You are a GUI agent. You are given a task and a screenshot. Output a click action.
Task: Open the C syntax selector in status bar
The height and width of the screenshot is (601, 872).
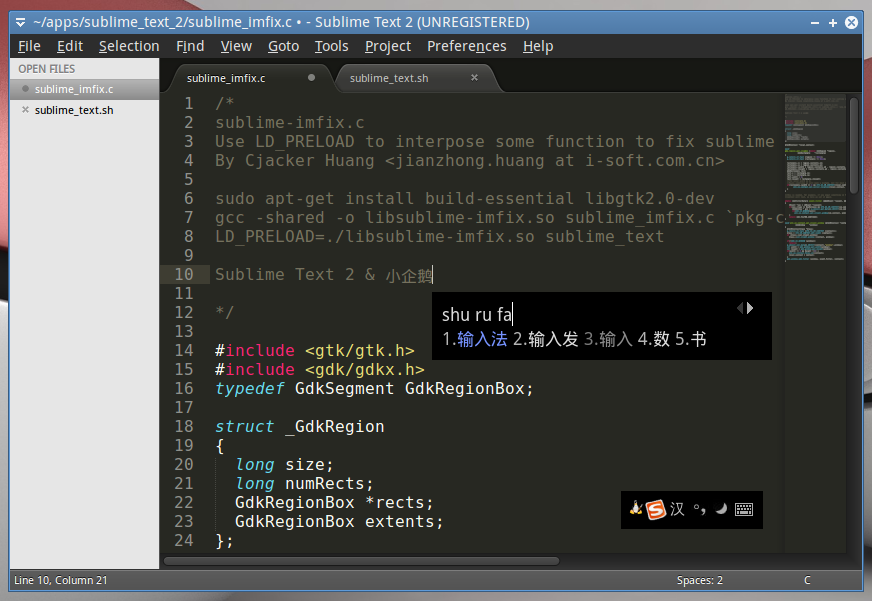807,580
